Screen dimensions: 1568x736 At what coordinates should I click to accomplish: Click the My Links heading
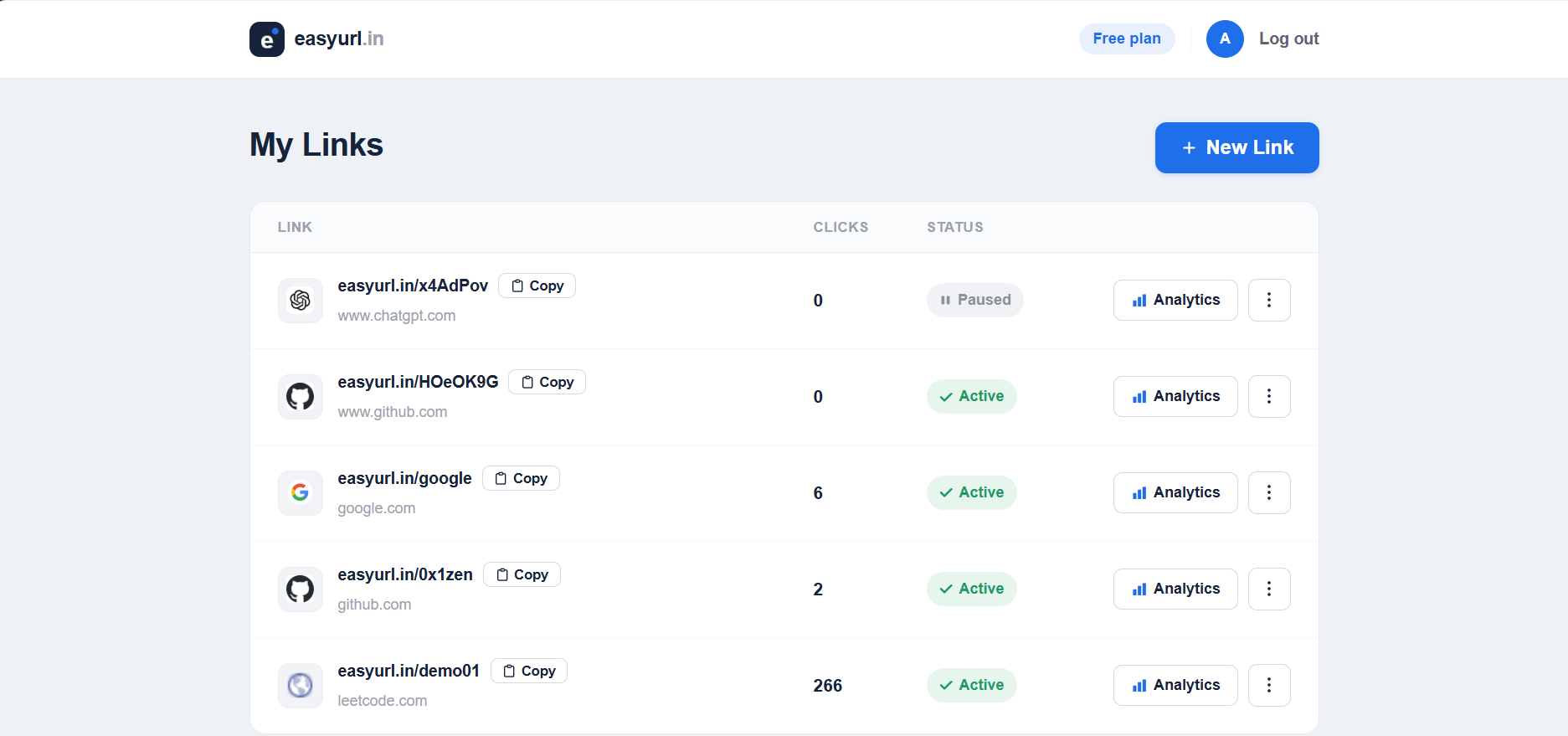point(316,145)
